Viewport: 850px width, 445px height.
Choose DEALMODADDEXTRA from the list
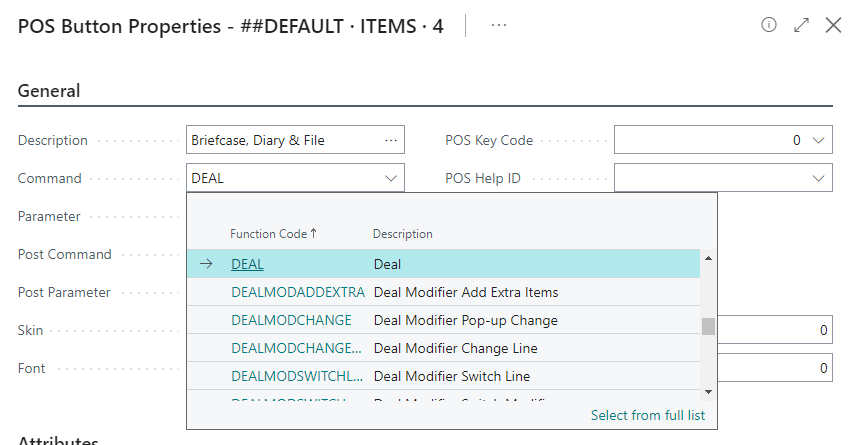[x=297, y=292]
